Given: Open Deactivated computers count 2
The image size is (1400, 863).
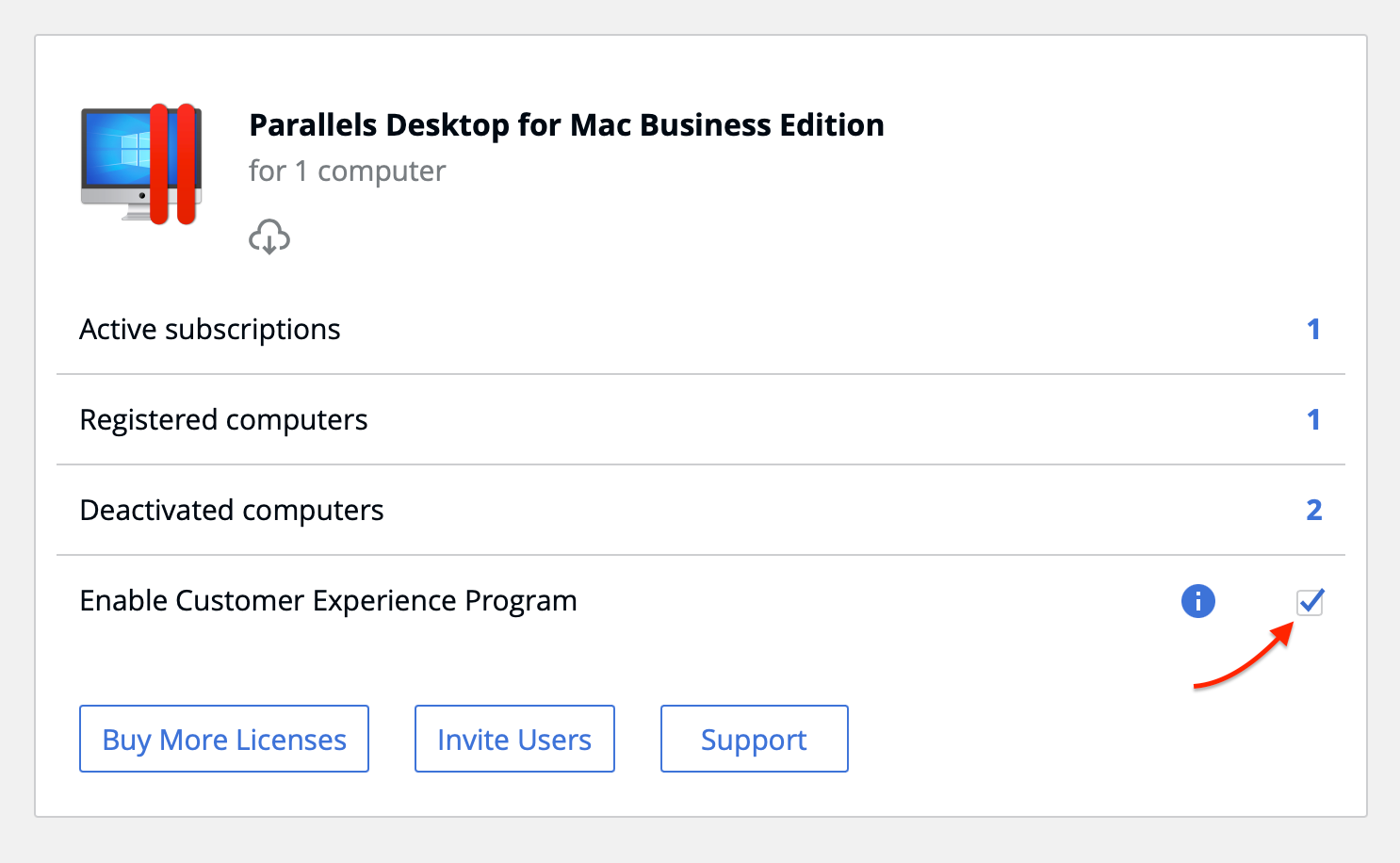Looking at the screenshot, I should click(1314, 510).
